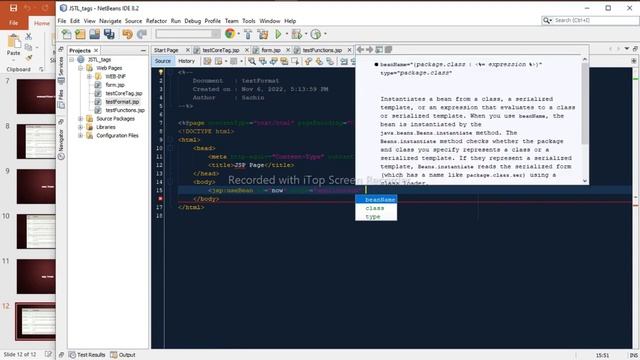Click the Open Project toolbar icon
Viewport: 640px width, 360px height.
coord(94,34)
